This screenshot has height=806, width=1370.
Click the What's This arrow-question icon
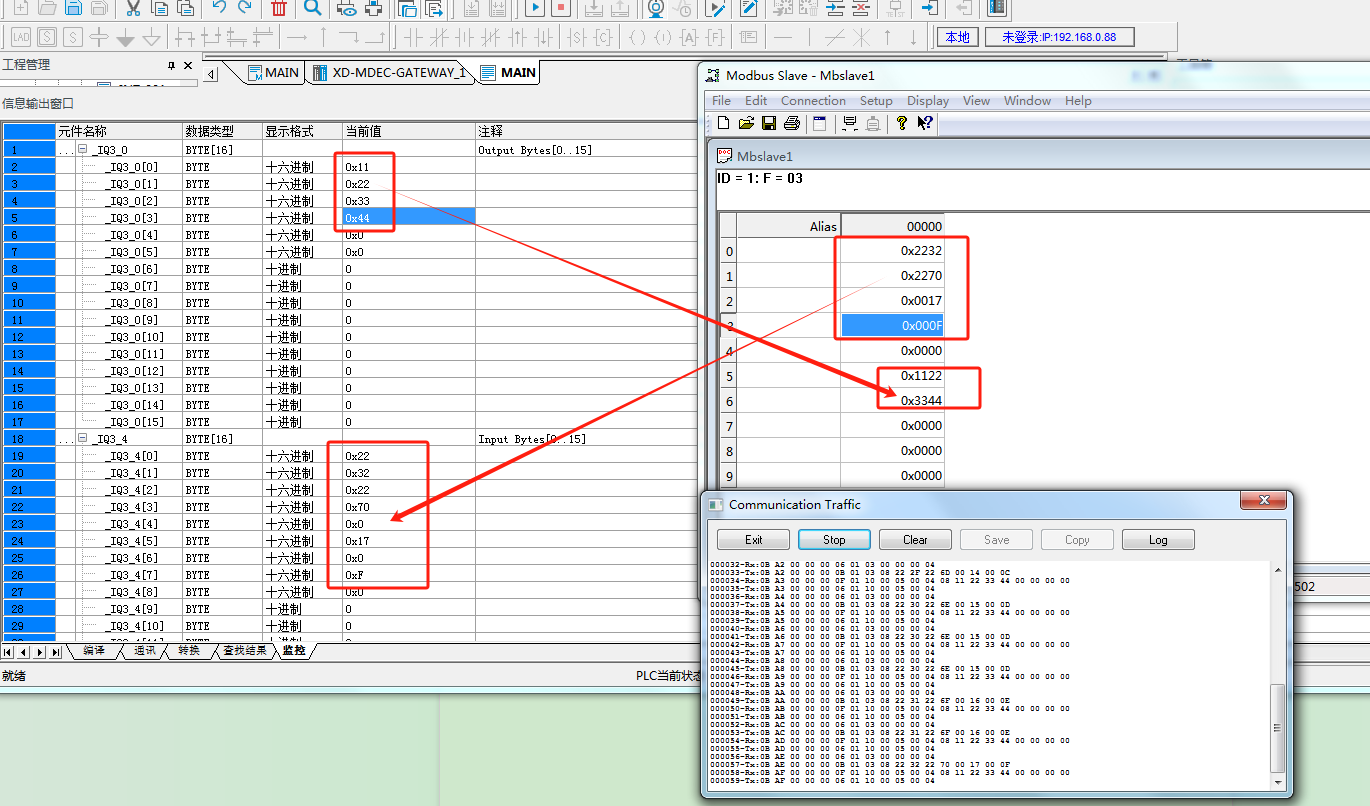click(x=924, y=123)
